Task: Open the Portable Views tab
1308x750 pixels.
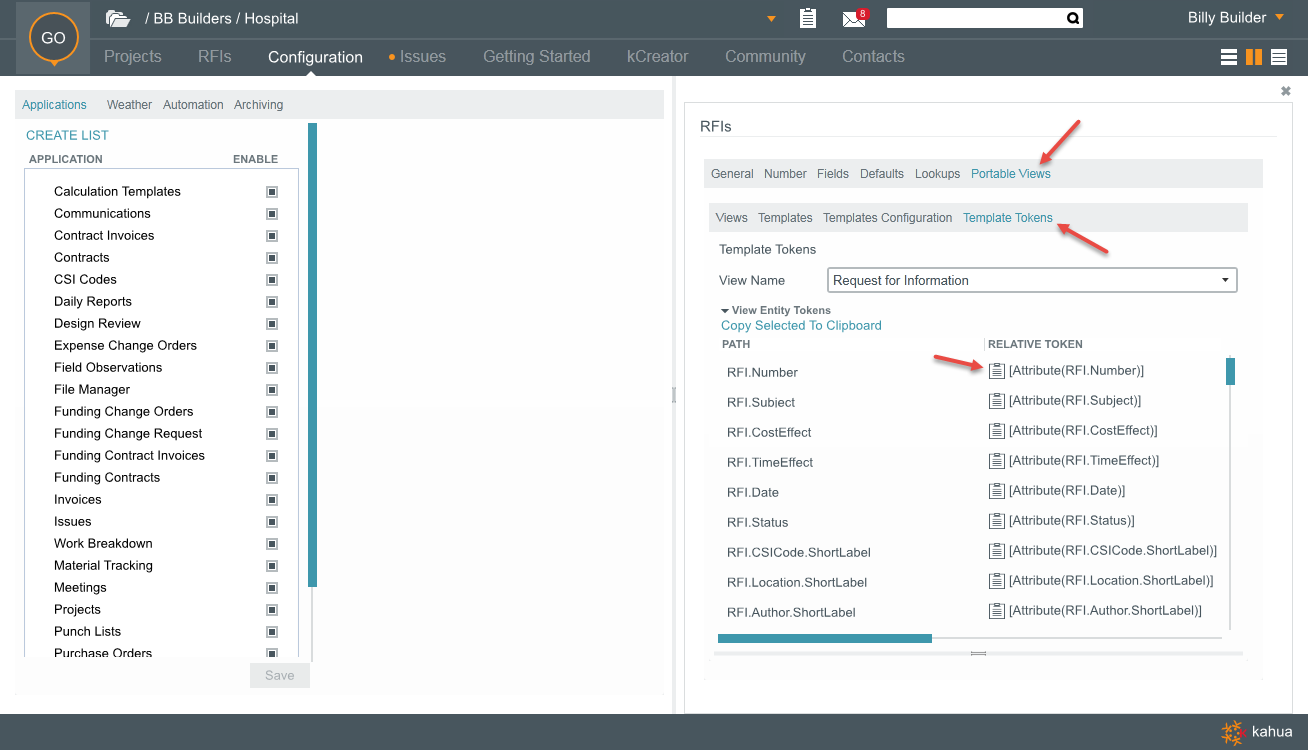Action: (x=1010, y=174)
